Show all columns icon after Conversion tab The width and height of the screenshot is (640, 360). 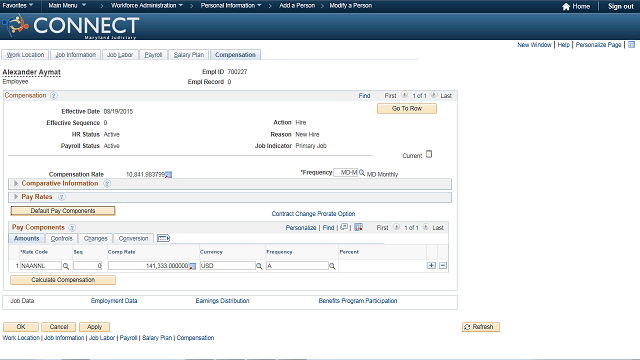coord(163,238)
